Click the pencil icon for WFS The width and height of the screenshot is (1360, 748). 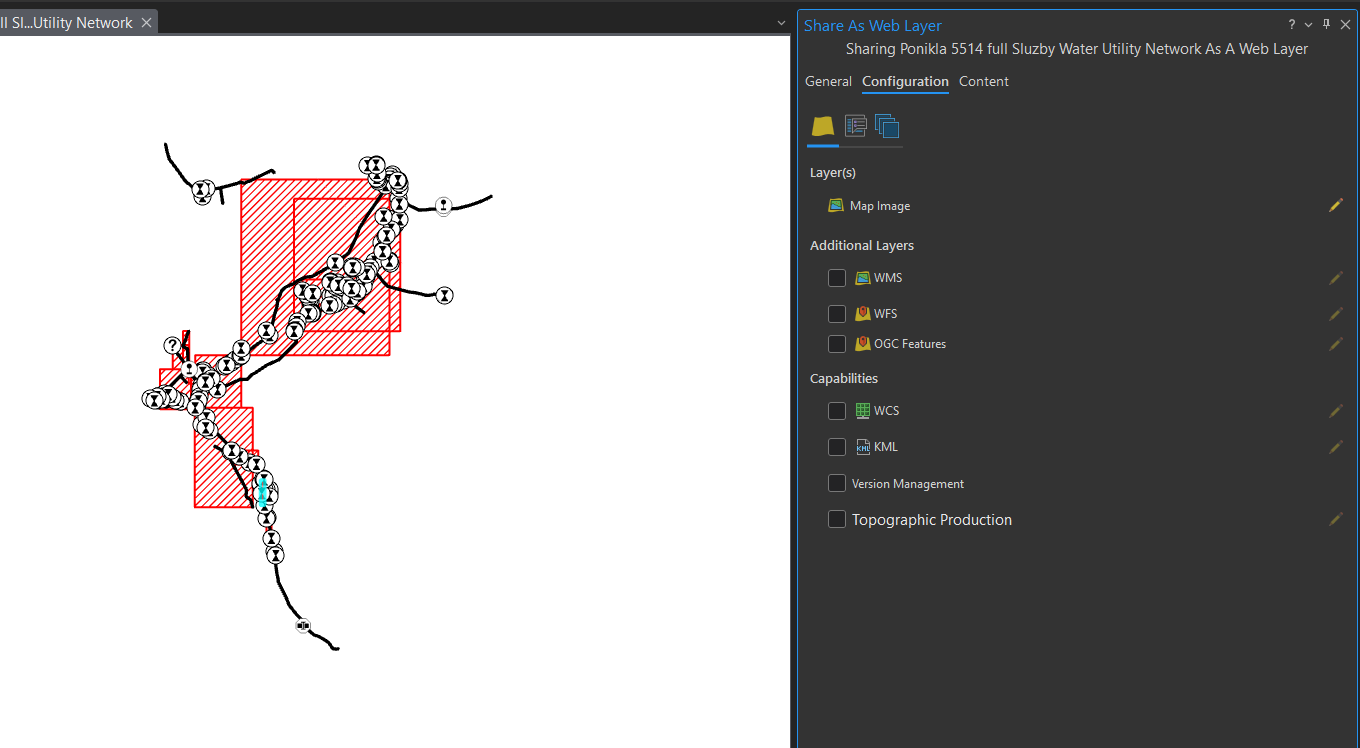(1336, 314)
